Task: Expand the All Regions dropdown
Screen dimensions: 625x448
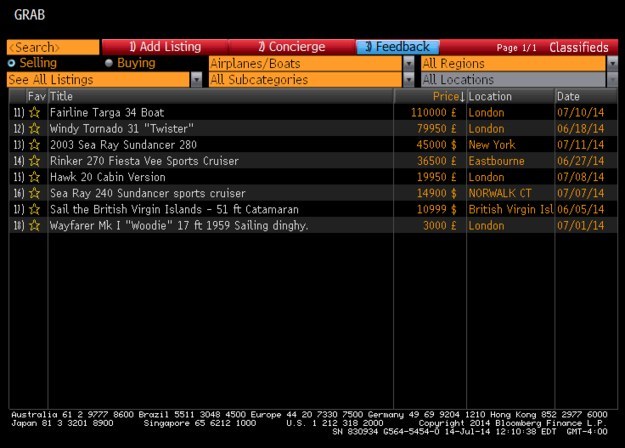Action: tap(612, 63)
